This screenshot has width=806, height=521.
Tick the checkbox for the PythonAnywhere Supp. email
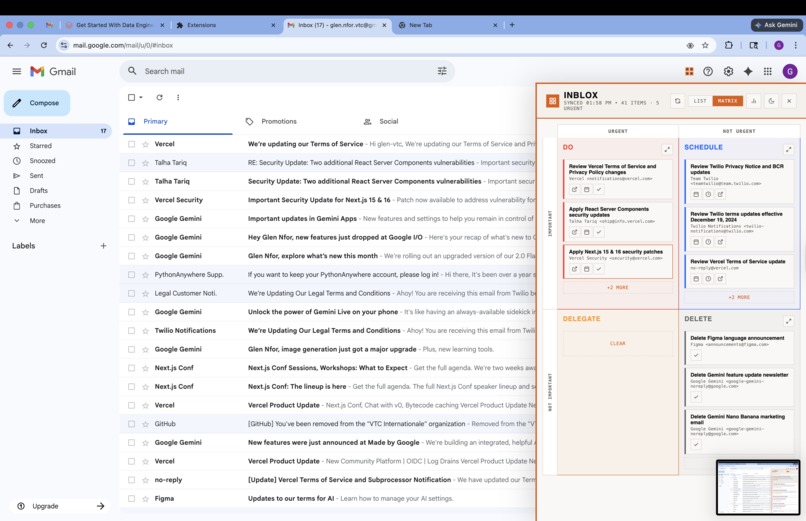point(132,274)
